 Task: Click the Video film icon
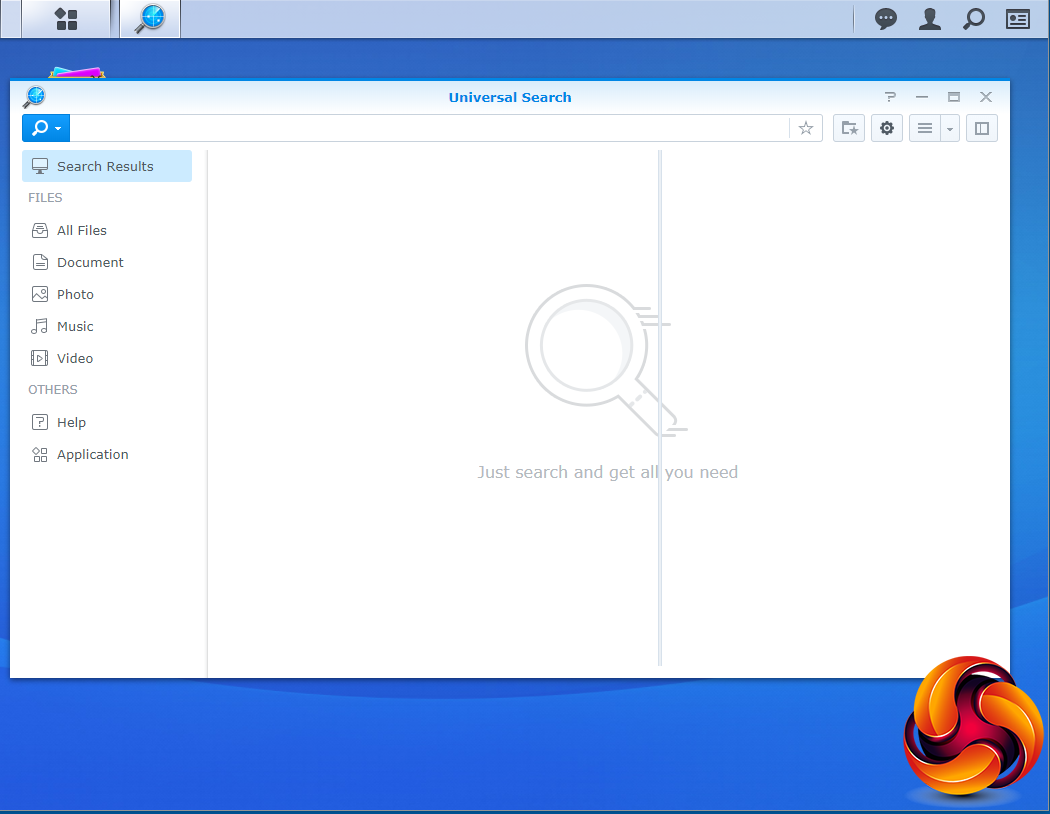(x=40, y=358)
